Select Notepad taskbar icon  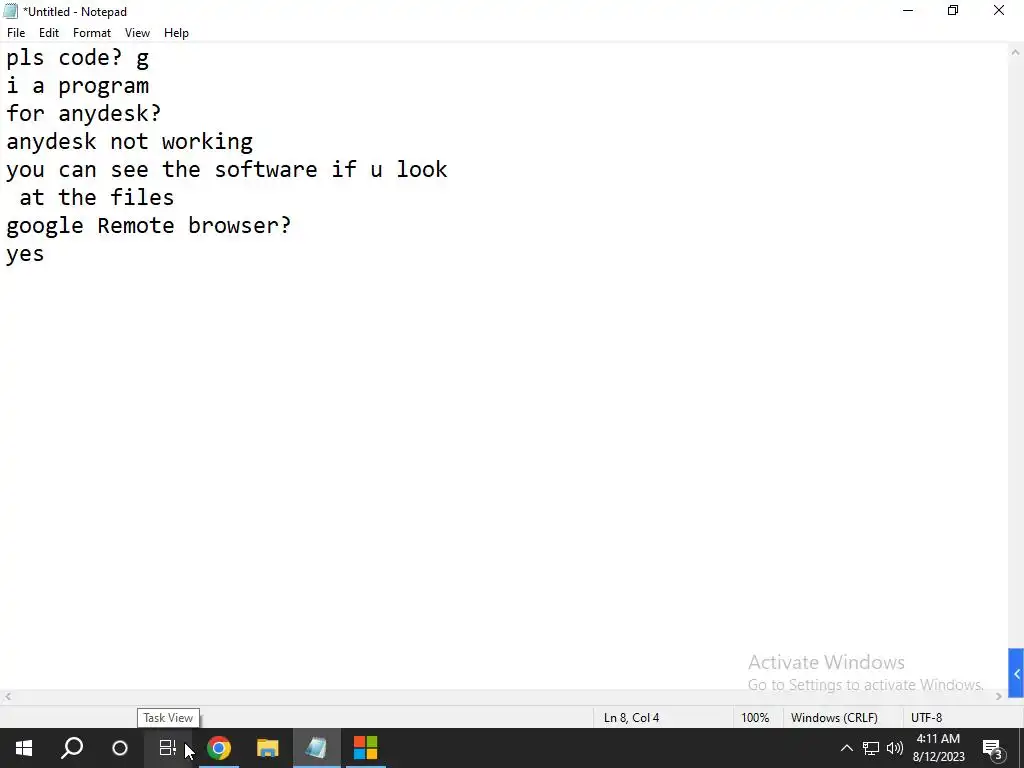(317, 748)
